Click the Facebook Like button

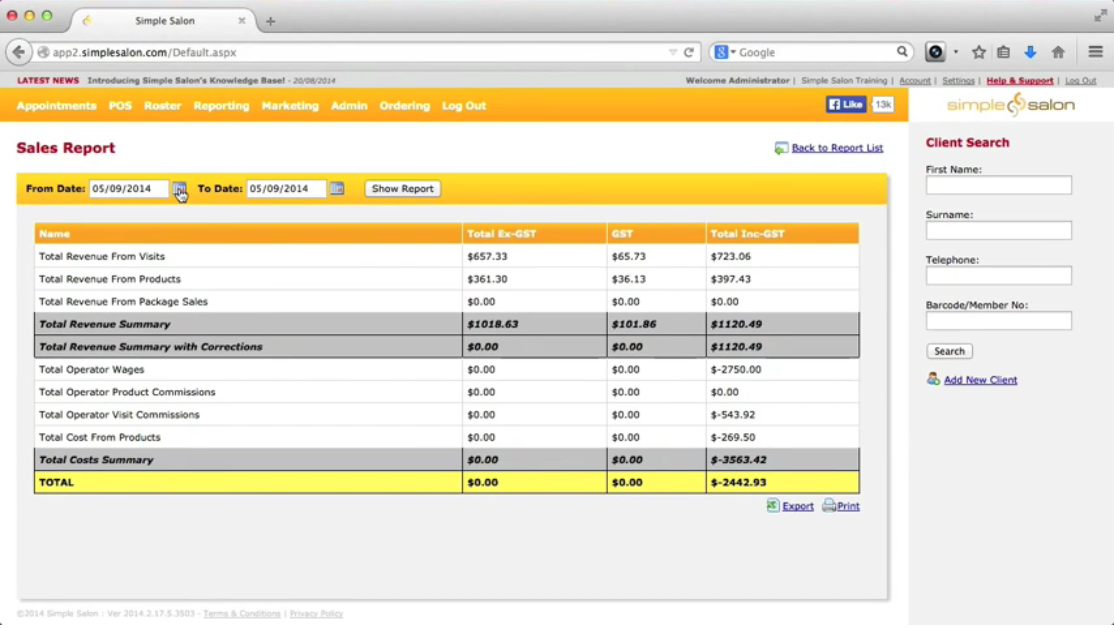point(845,105)
